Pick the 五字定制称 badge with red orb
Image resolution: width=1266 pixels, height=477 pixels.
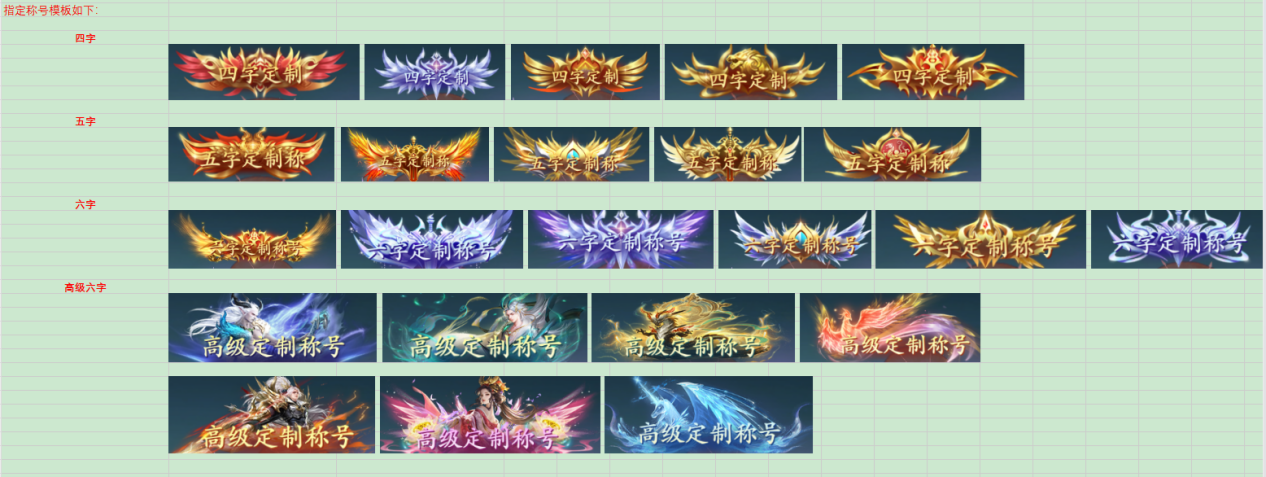point(892,154)
